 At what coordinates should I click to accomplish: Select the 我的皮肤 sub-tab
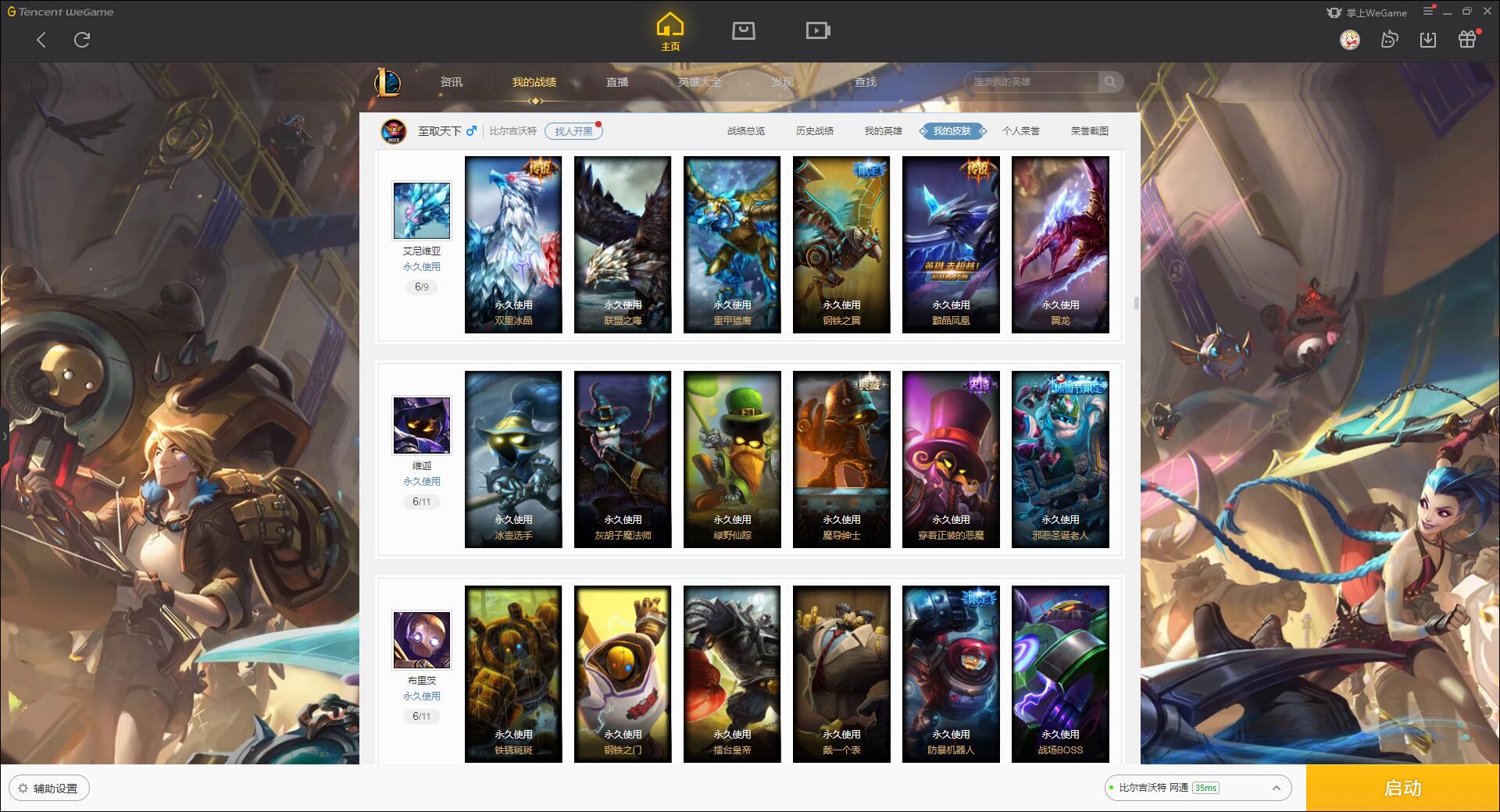[952, 131]
